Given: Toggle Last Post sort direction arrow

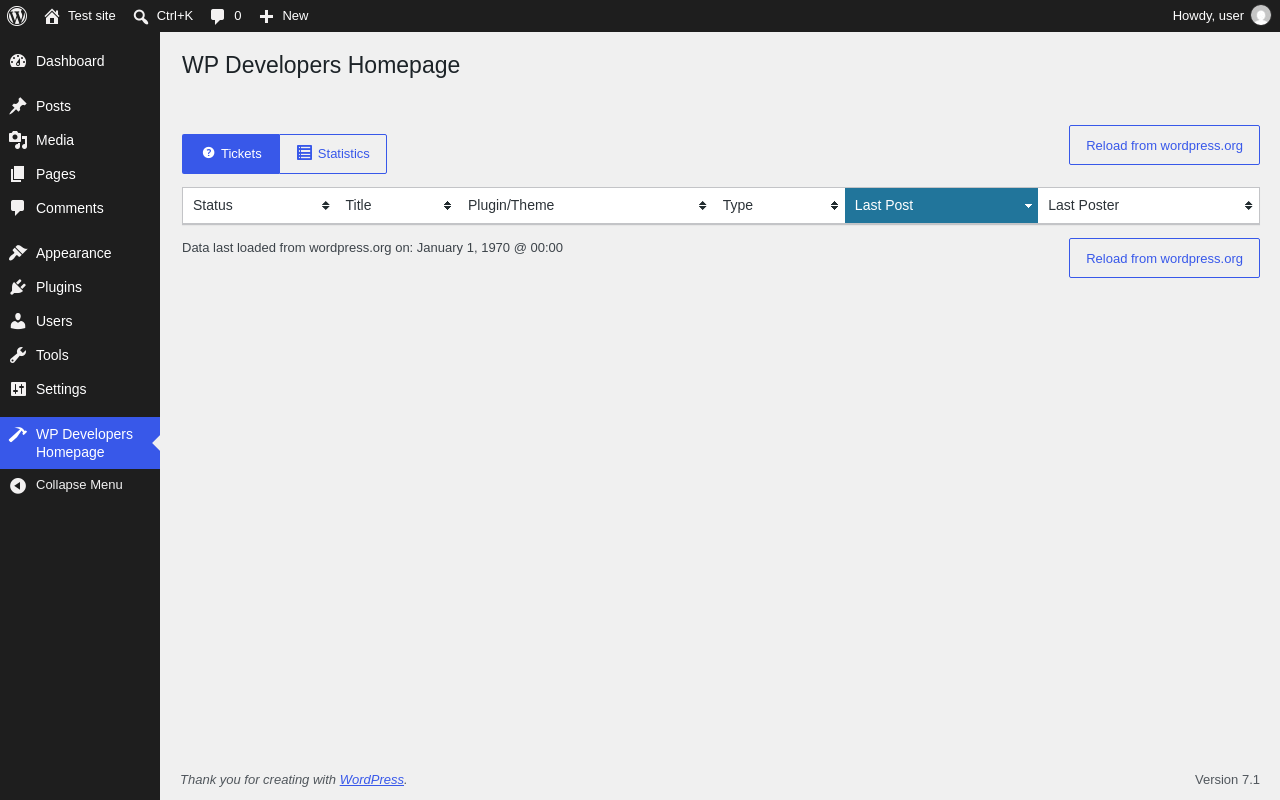Looking at the screenshot, I should [x=1028, y=206].
